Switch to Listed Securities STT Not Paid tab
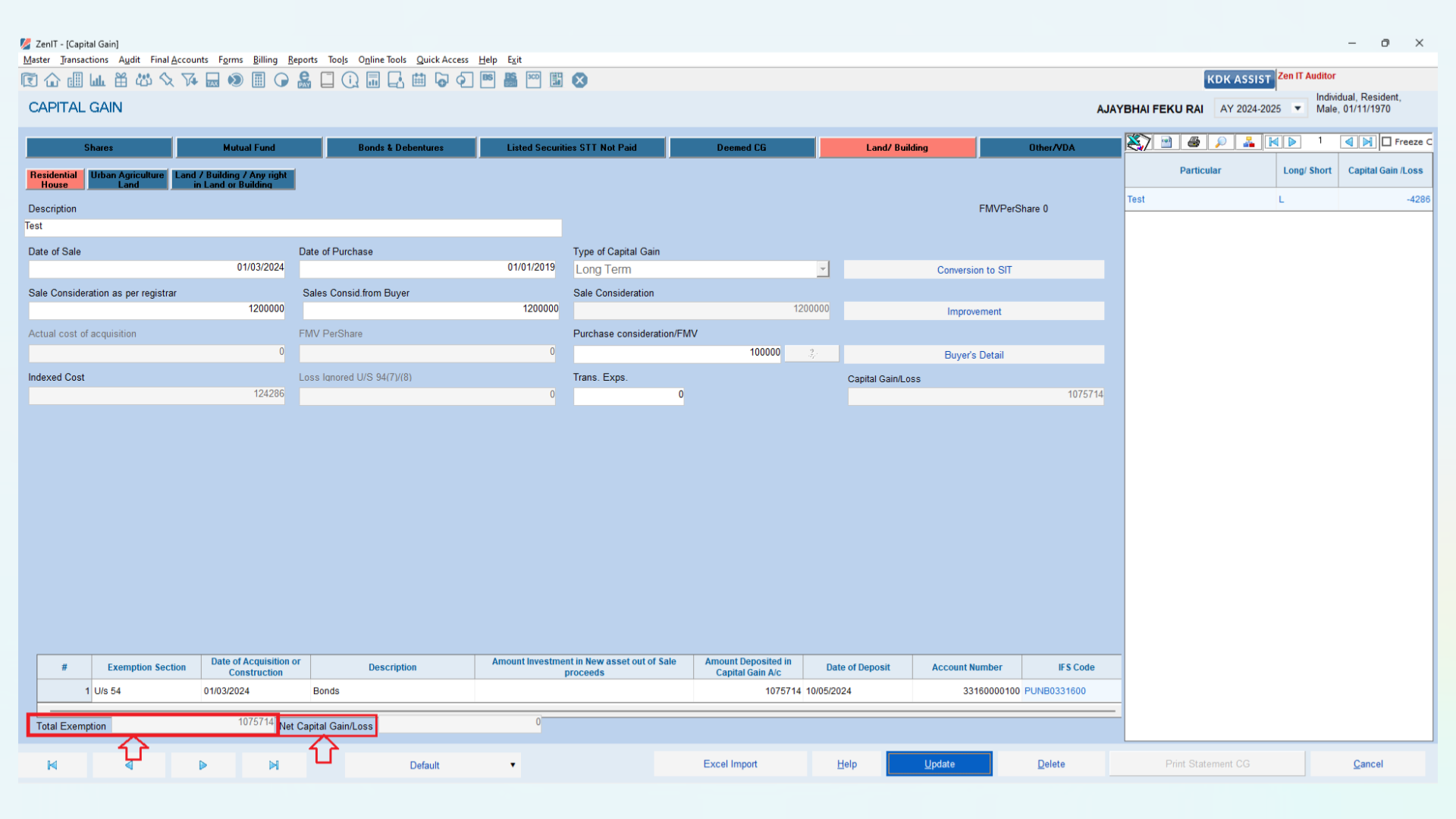Image resolution: width=1456 pixels, height=819 pixels. [572, 147]
